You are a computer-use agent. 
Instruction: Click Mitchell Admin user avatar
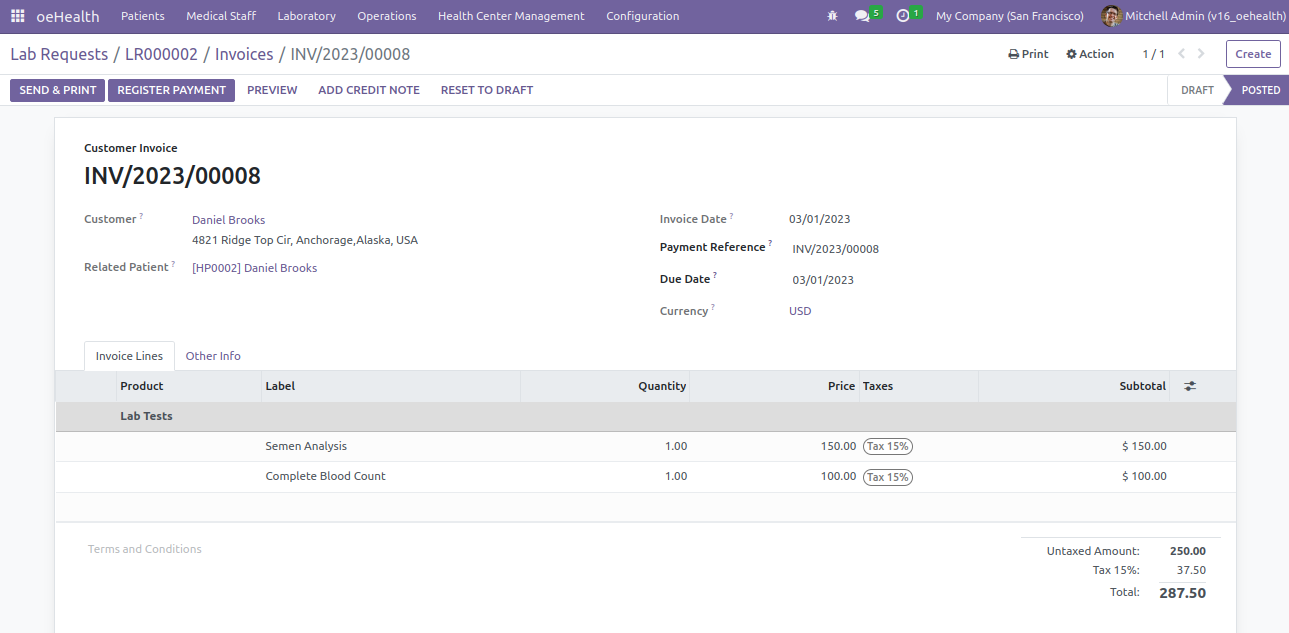[x=1111, y=16]
